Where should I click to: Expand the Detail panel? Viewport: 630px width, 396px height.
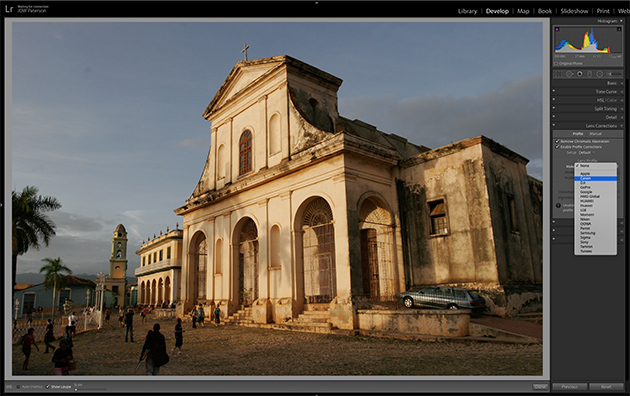[622, 117]
